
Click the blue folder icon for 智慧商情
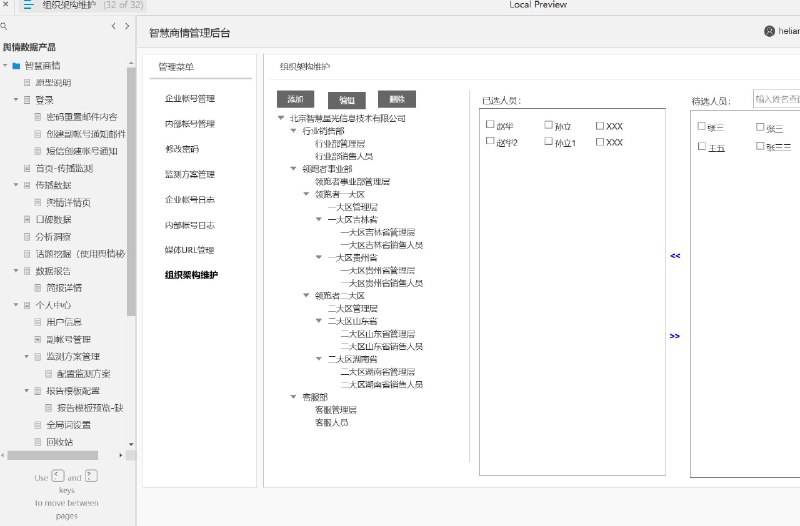[x=16, y=66]
